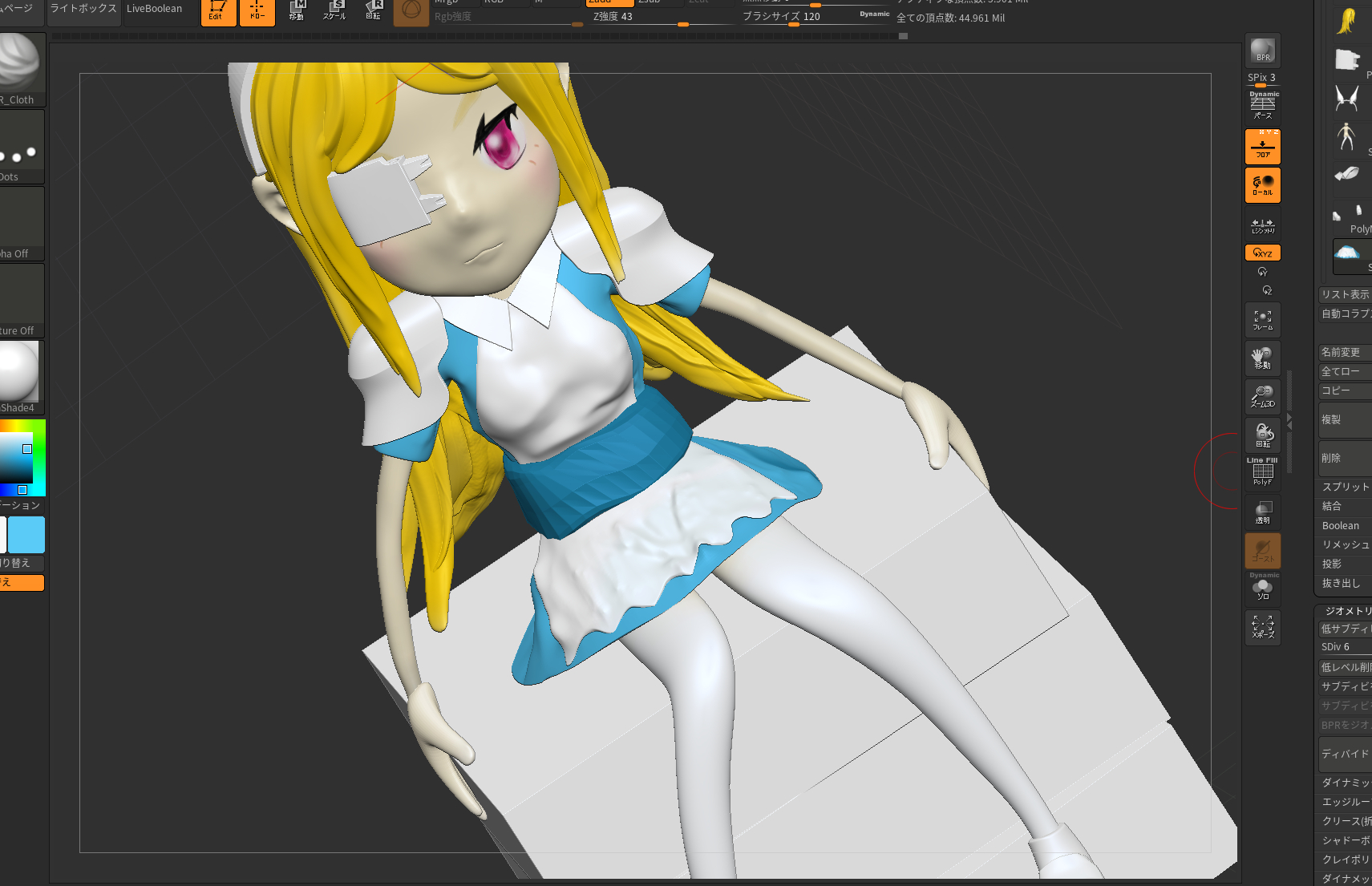The height and width of the screenshot is (886, 1372).
Task: Activate Edit mode button
Action: [x=218, y=11]
